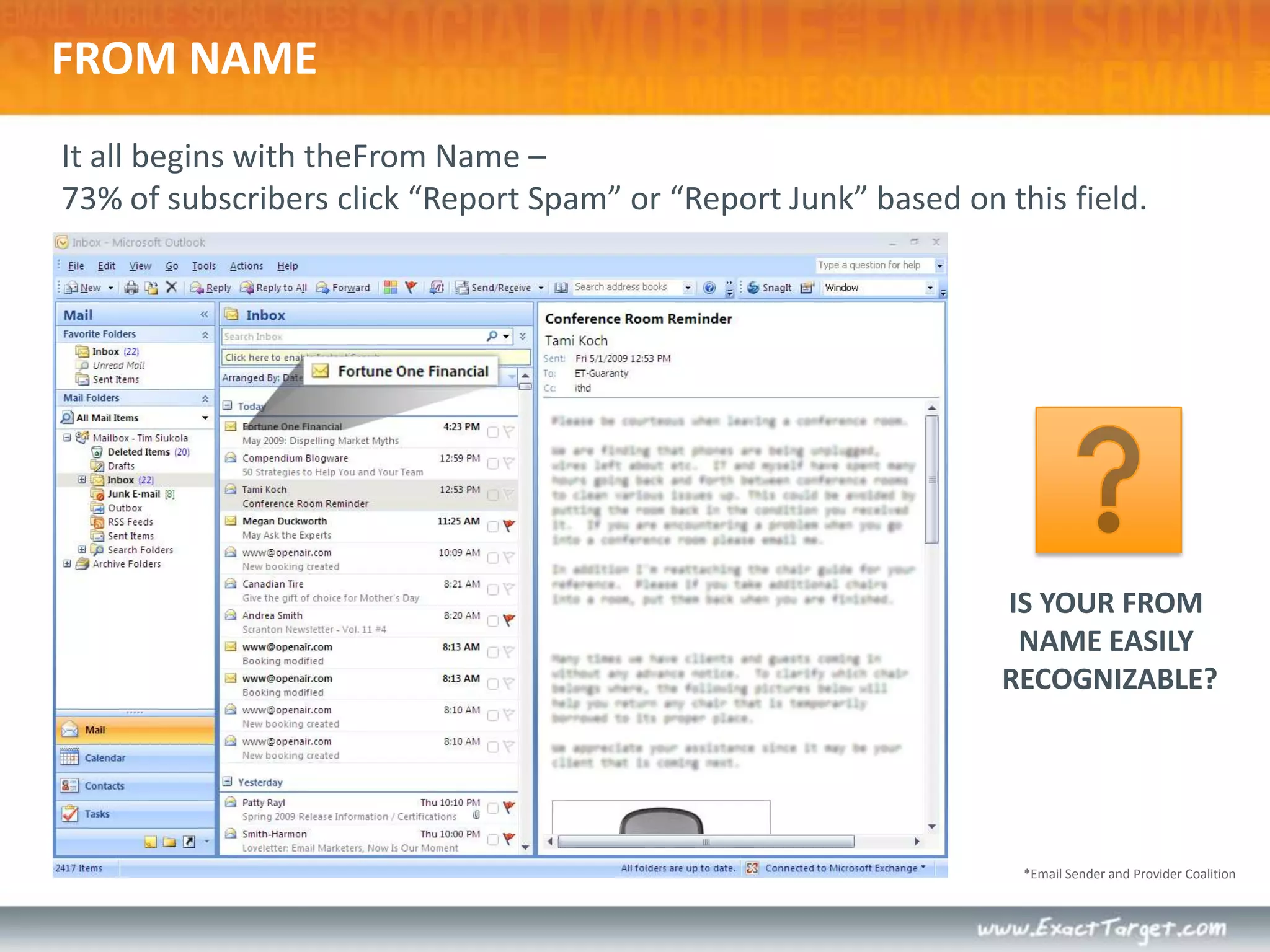Click Type a question for help field
The height and width of the screenshot is (952, 1270).
pos(874,265)
